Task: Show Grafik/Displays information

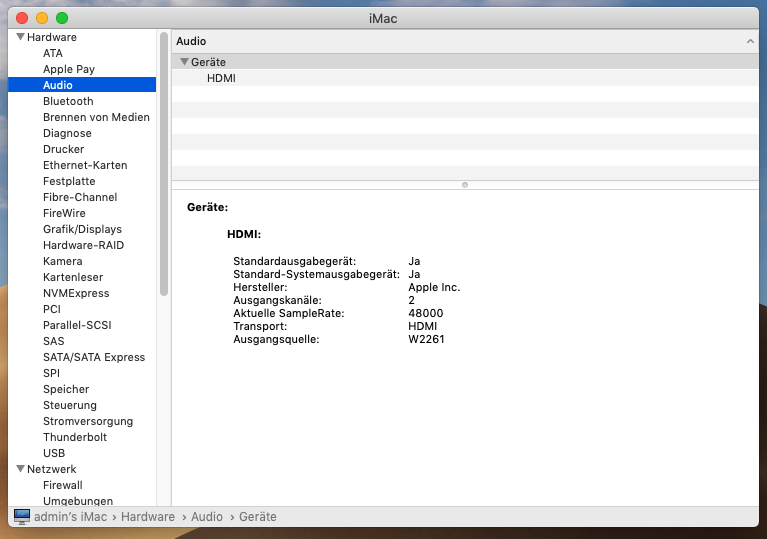Action: tap(82, 229)
